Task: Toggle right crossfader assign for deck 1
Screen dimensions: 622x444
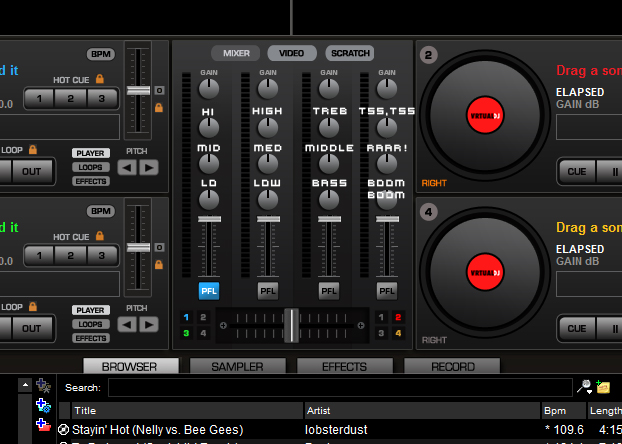Action: (x=381, y=317)
